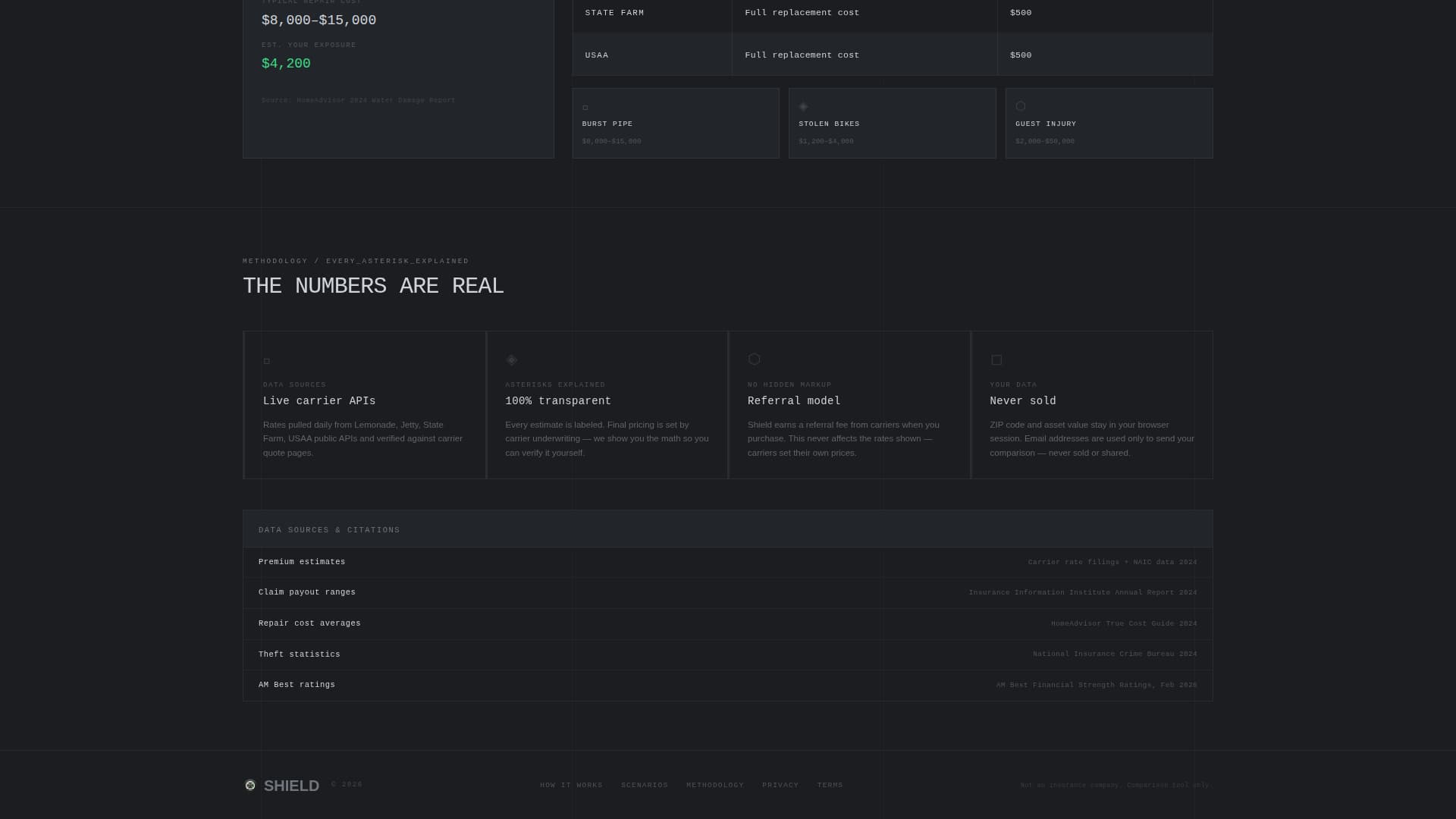Click the AM Best ratings row label
The image size is (1456, 819).
pyautogui.click(x=297, y=685)
